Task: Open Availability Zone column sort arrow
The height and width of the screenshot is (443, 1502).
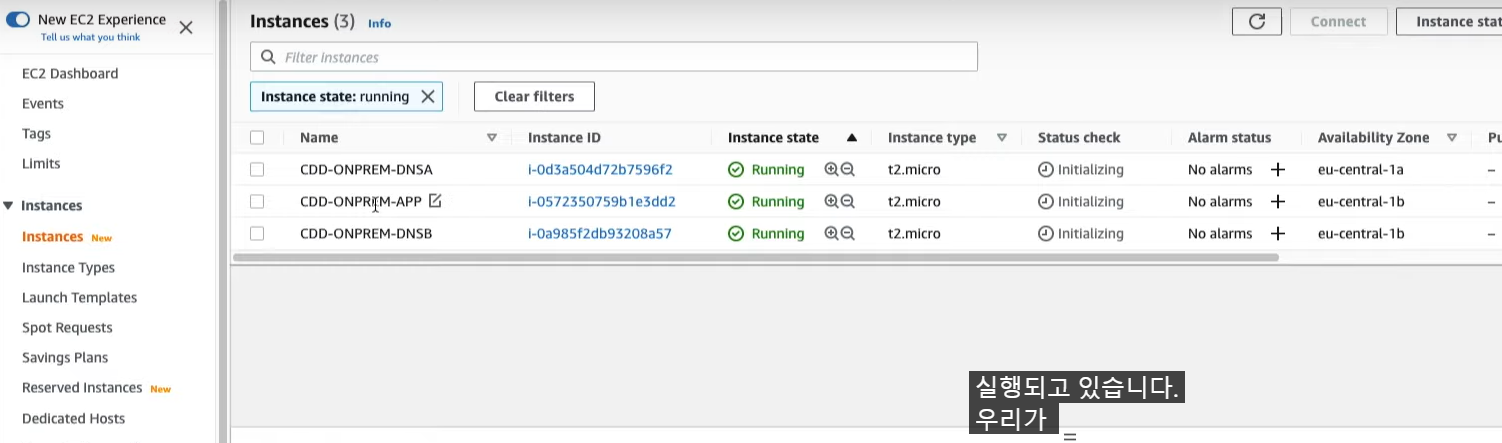Action: 1451,138
